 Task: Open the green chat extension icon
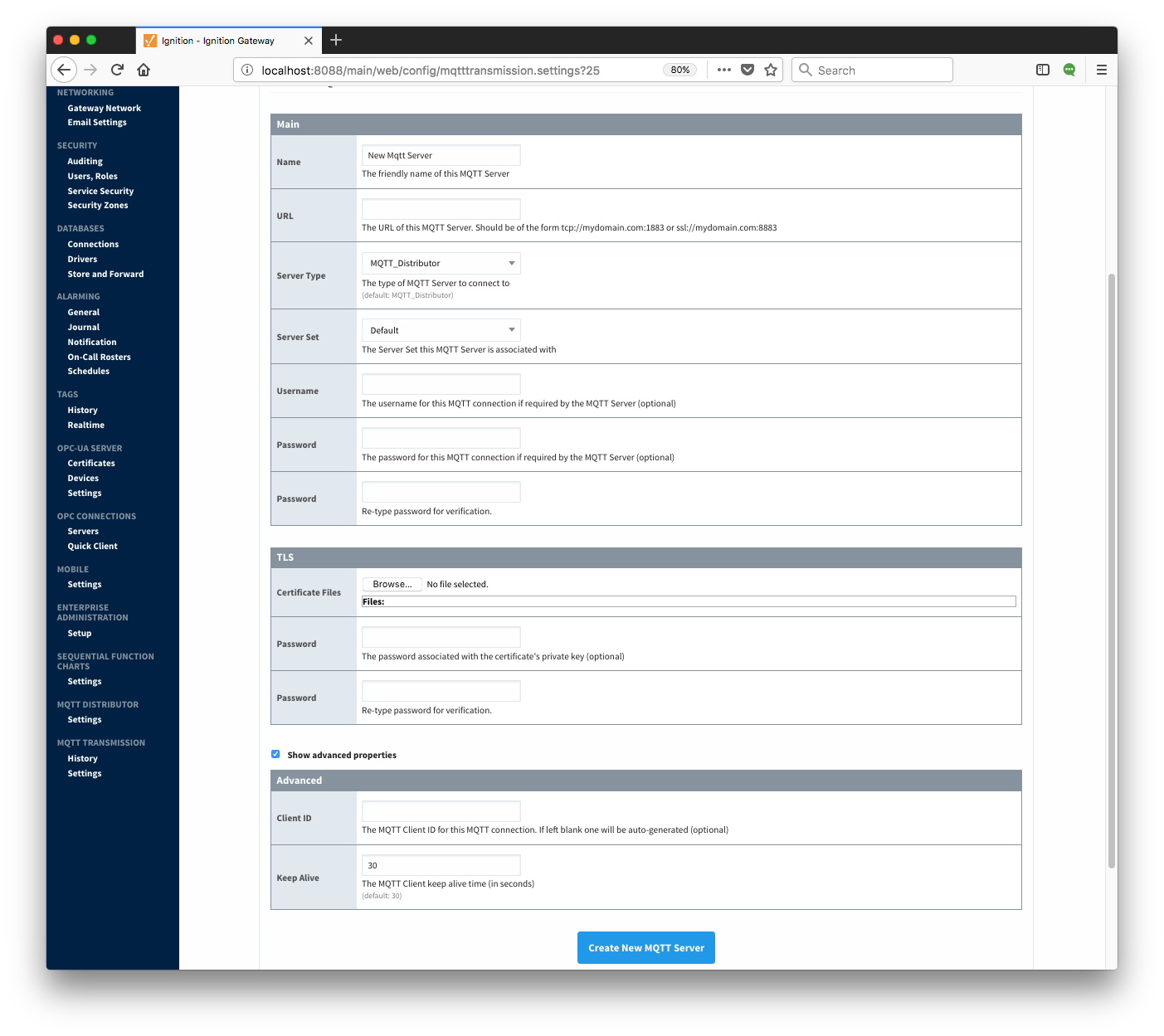pyautogui.click(x=1069, y=70)
